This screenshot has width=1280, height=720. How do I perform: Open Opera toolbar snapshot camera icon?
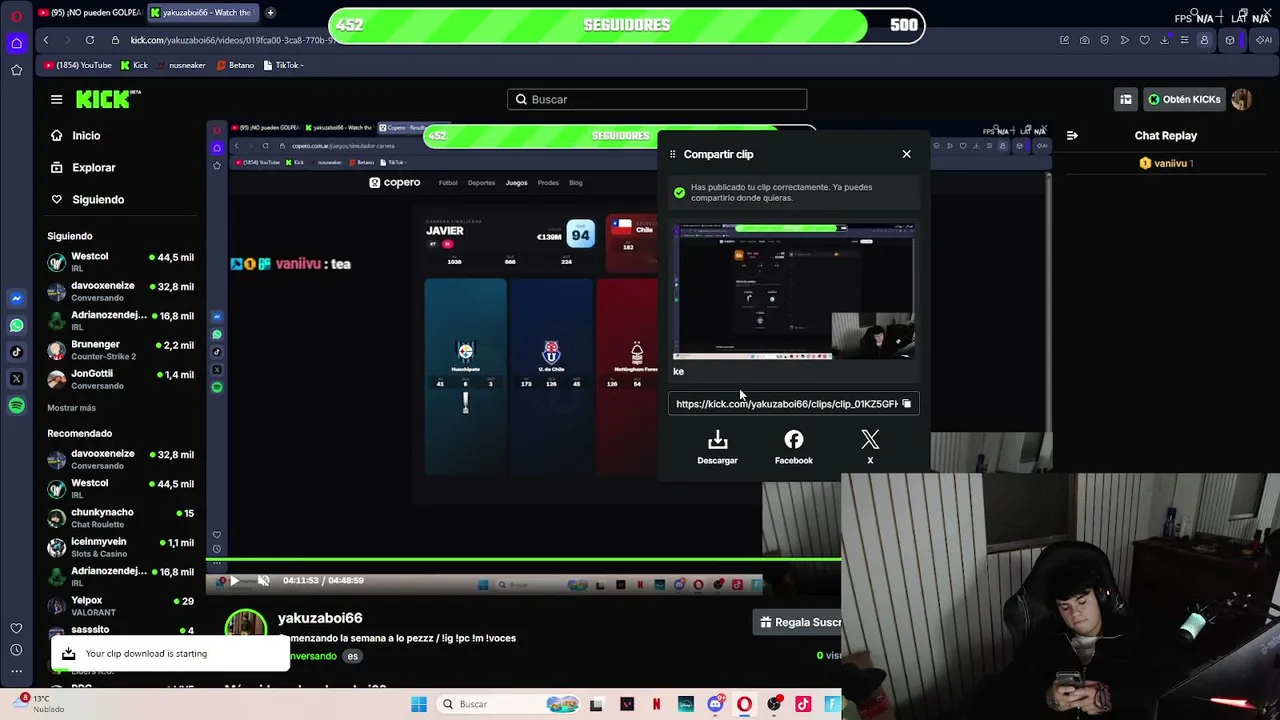tap(1085, 40)
